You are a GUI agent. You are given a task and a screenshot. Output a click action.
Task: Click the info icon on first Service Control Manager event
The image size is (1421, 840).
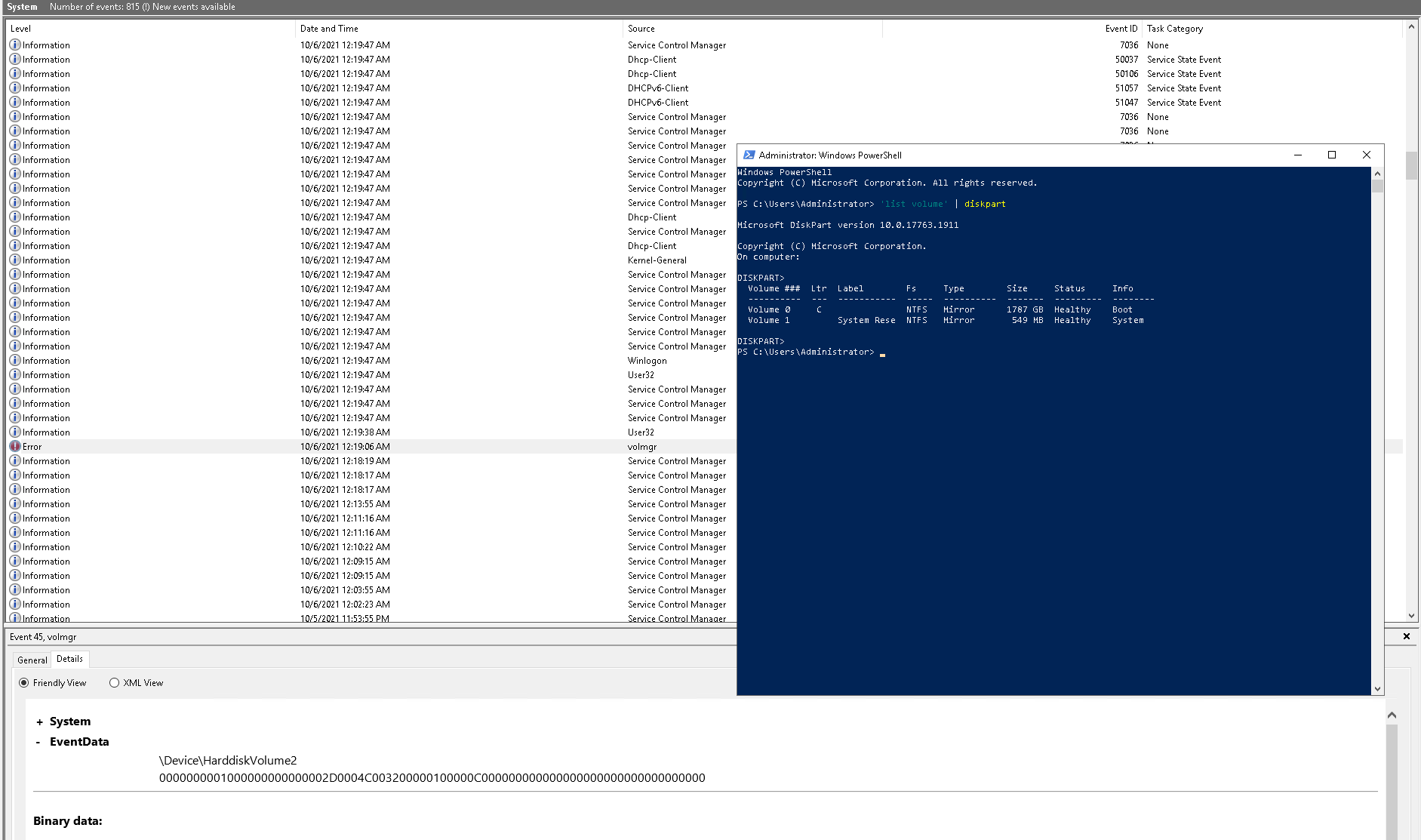coord(14,45)
